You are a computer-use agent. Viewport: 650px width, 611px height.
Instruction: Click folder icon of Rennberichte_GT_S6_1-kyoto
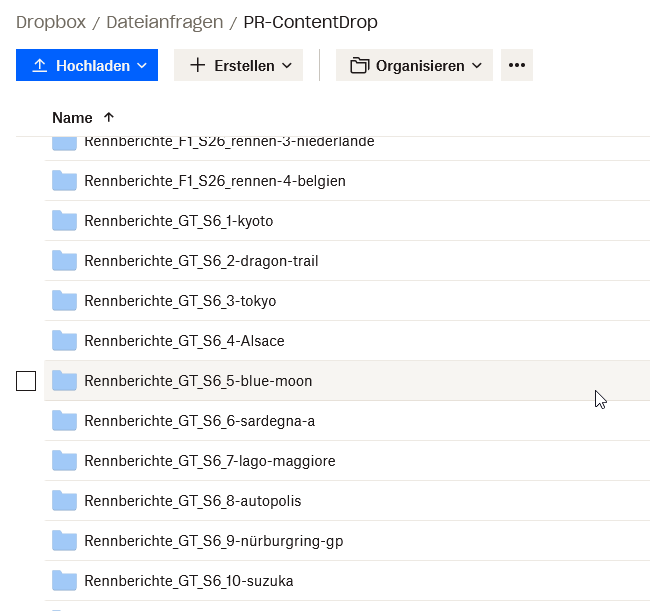(x=65, y=221)
